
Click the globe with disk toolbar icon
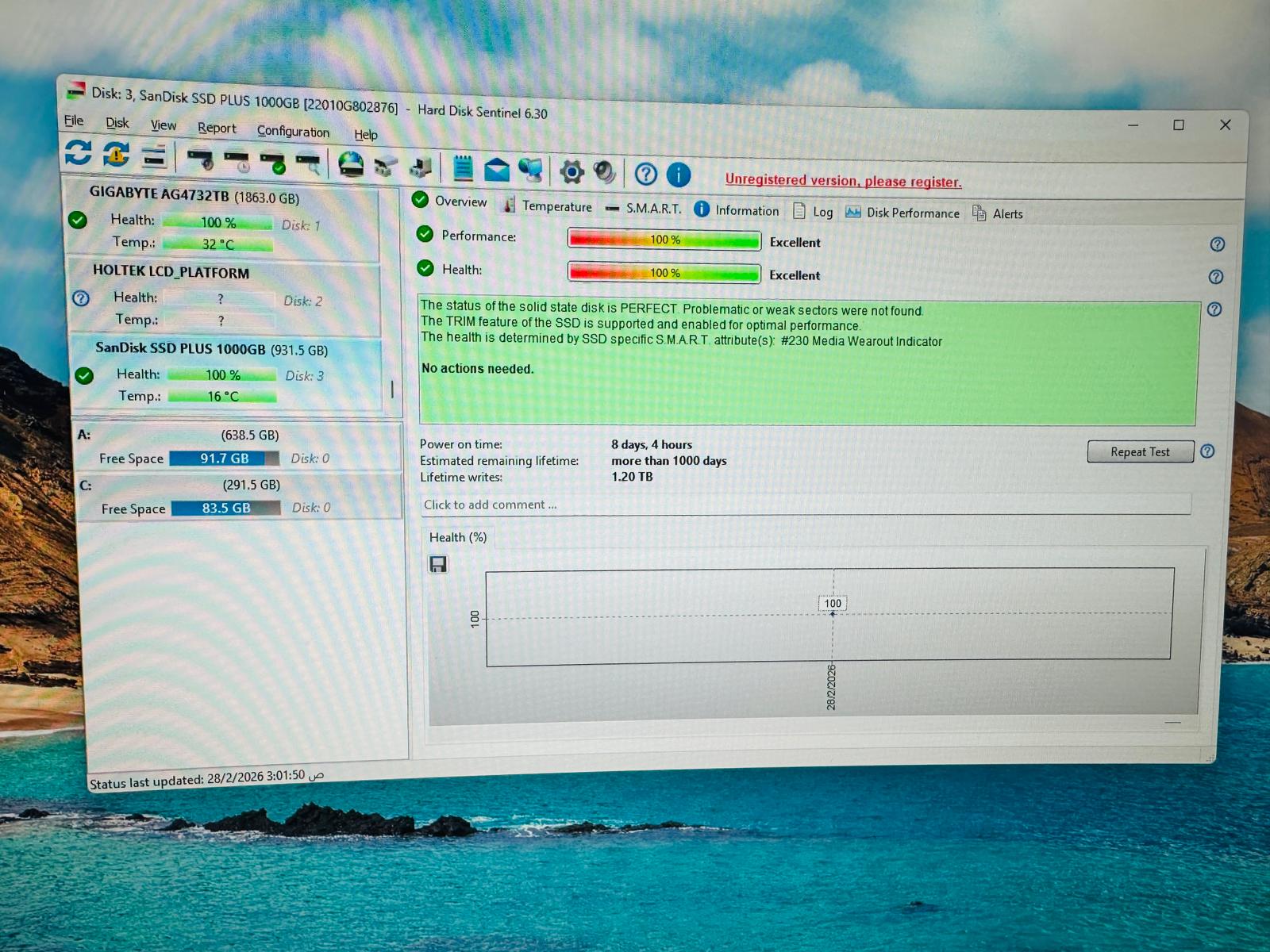pos(351,164)
